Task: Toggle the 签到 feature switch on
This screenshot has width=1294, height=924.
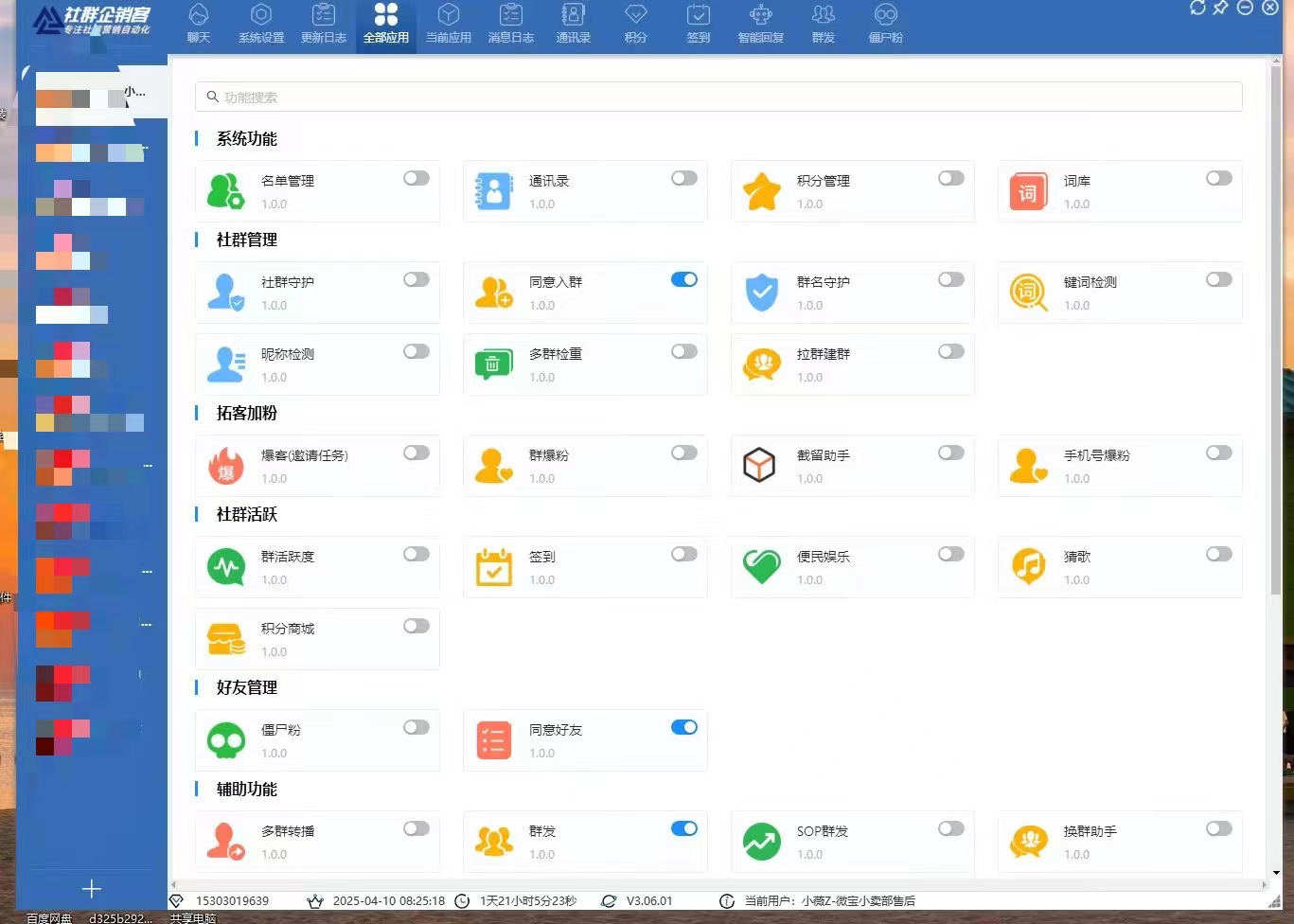Action: pyautogui.click(x=684, y=554)
